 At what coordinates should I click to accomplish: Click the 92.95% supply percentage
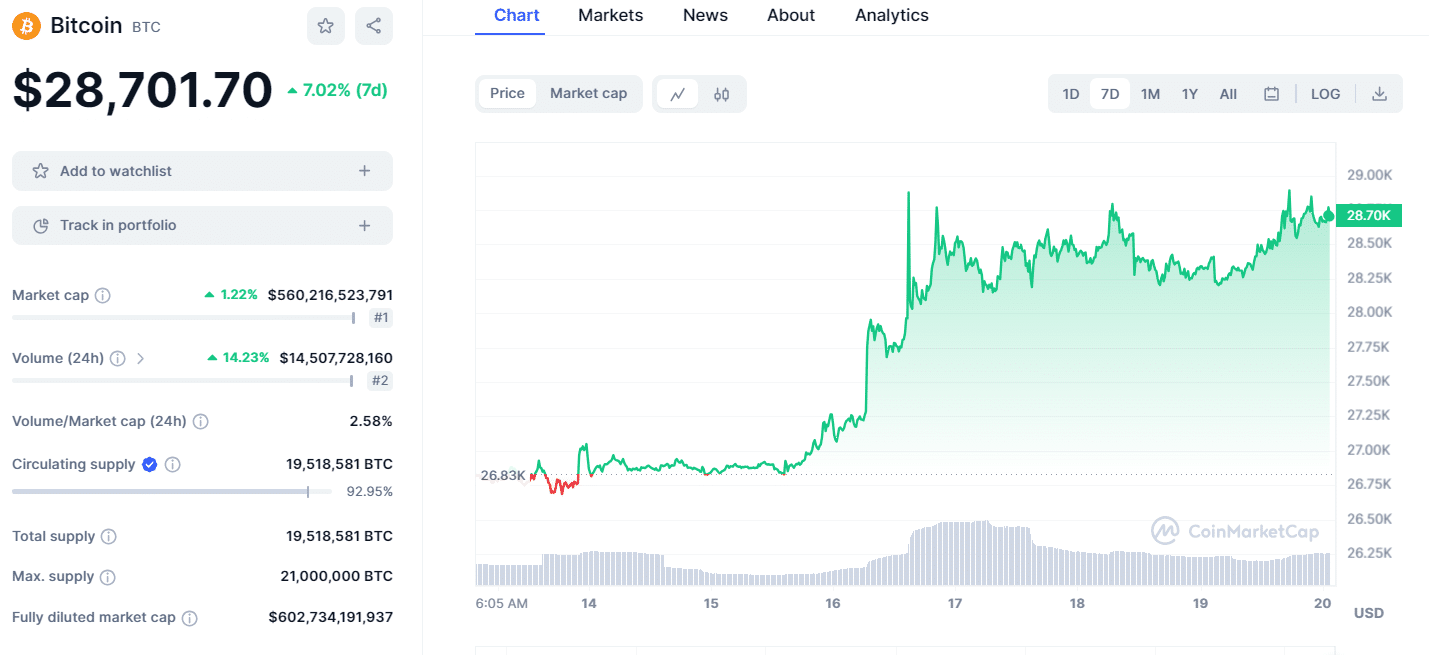370,491
